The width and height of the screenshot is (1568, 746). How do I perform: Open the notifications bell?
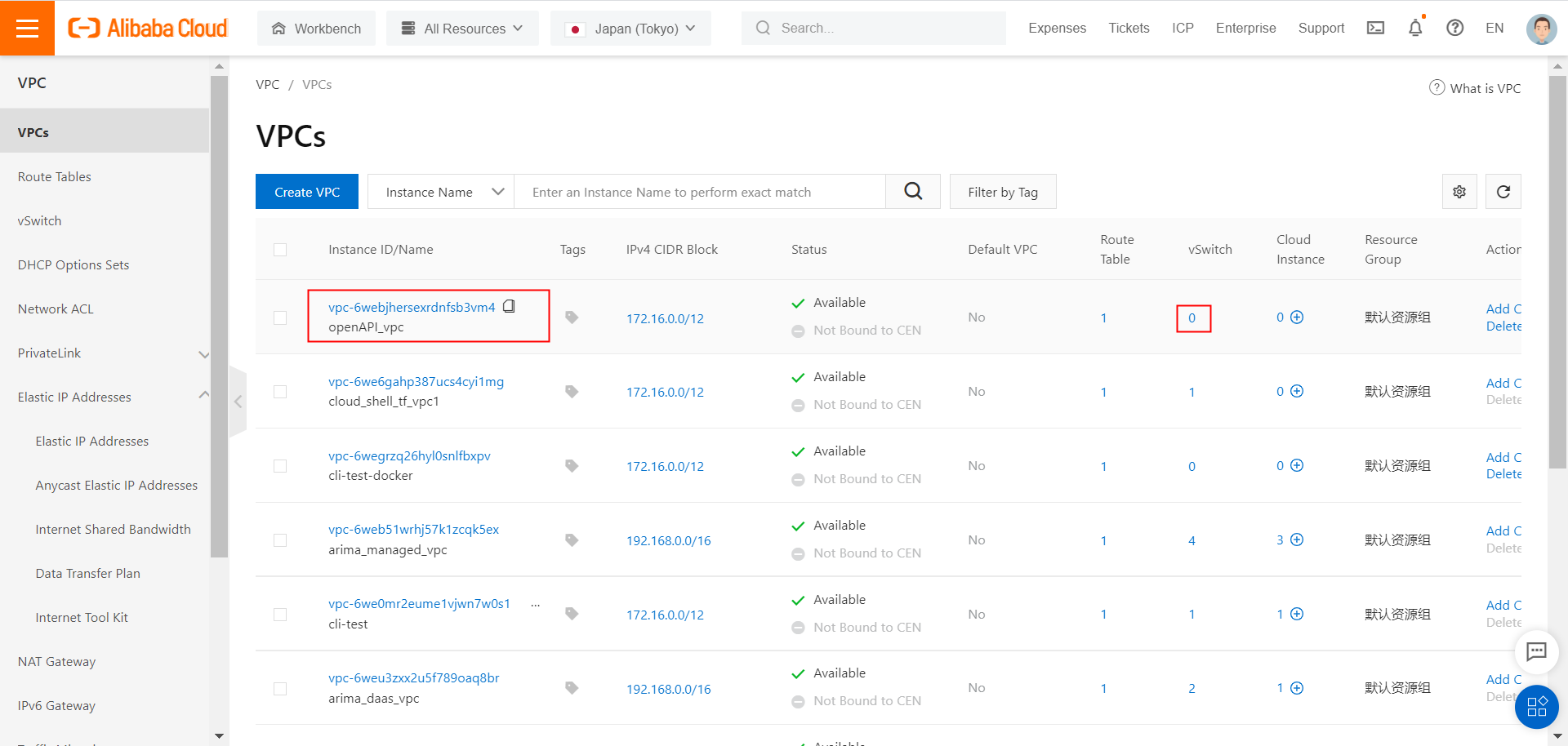tap(1415, 28)
